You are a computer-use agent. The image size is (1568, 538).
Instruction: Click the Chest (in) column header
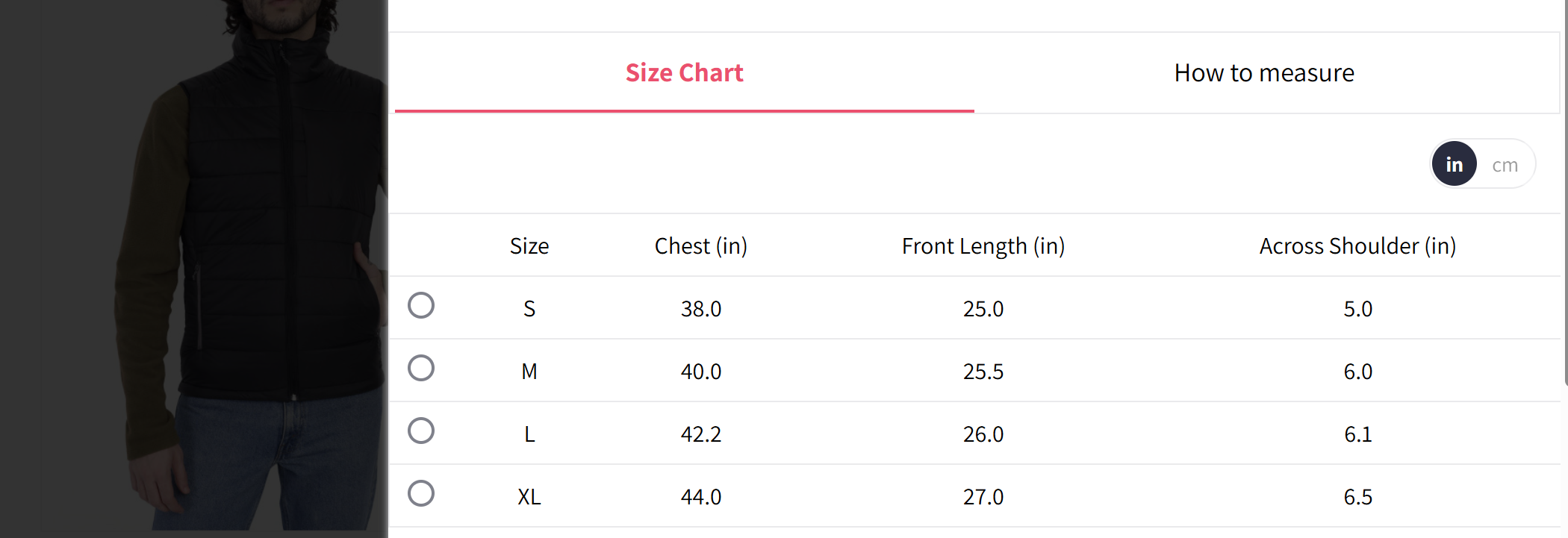[700, 246]
